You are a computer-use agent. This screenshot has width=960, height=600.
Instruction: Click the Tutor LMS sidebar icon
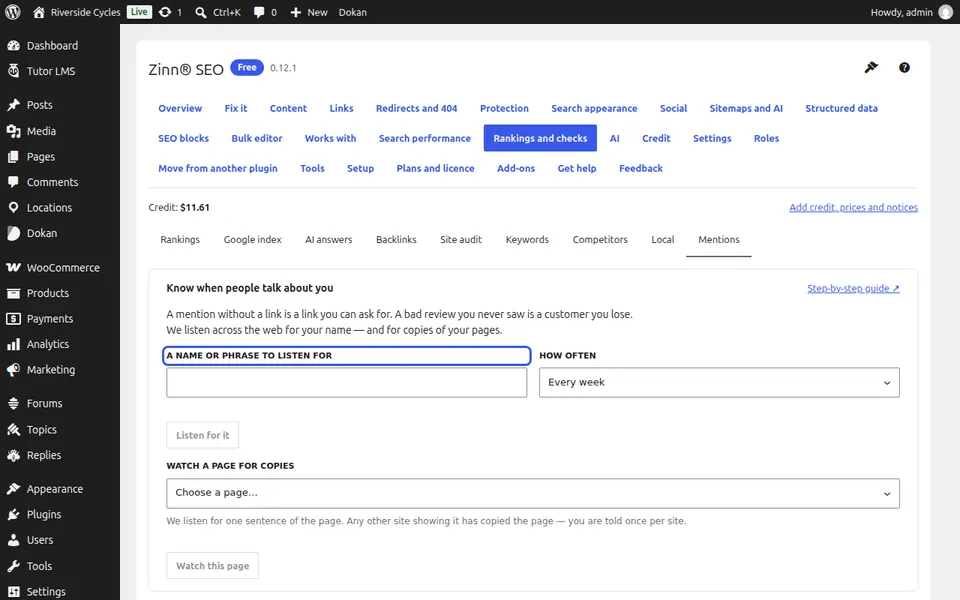(13, 71)
